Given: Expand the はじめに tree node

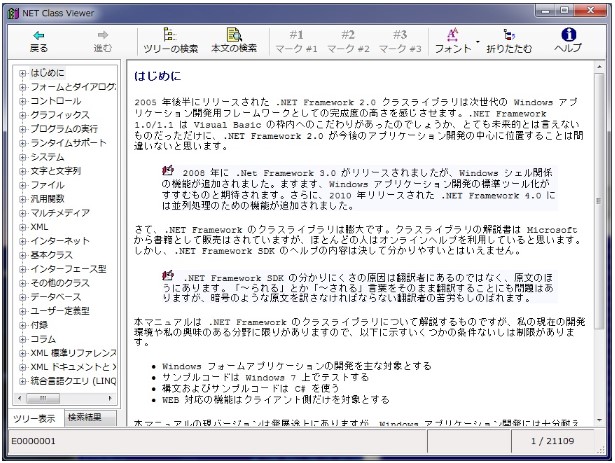Looking at the screenshot, I should pyautogui.click(x=23, y=73).
